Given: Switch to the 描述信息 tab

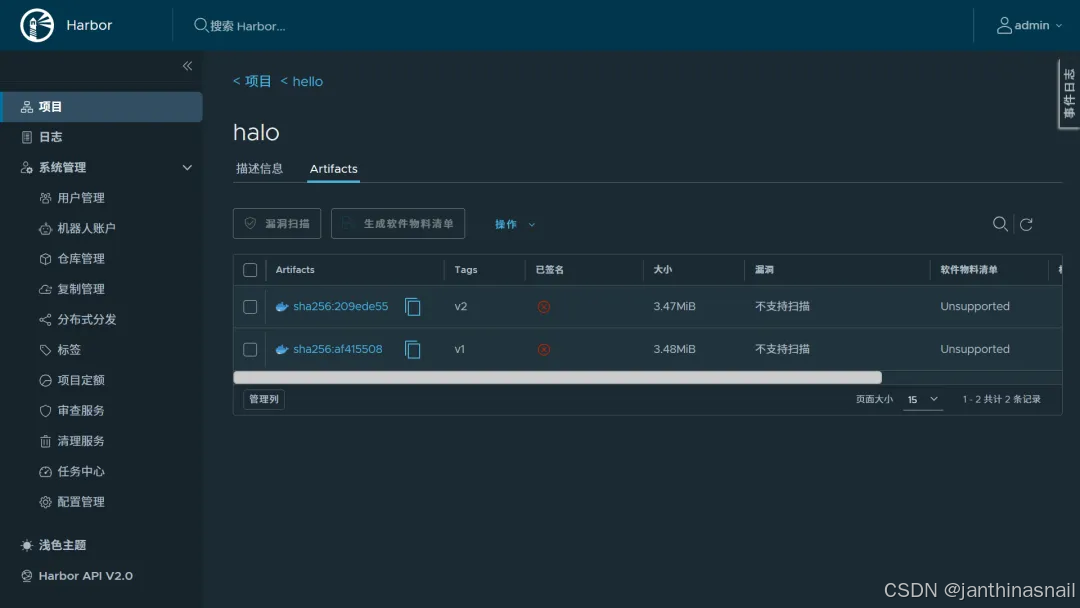Looking at the screenshot, I should point(260,169).
